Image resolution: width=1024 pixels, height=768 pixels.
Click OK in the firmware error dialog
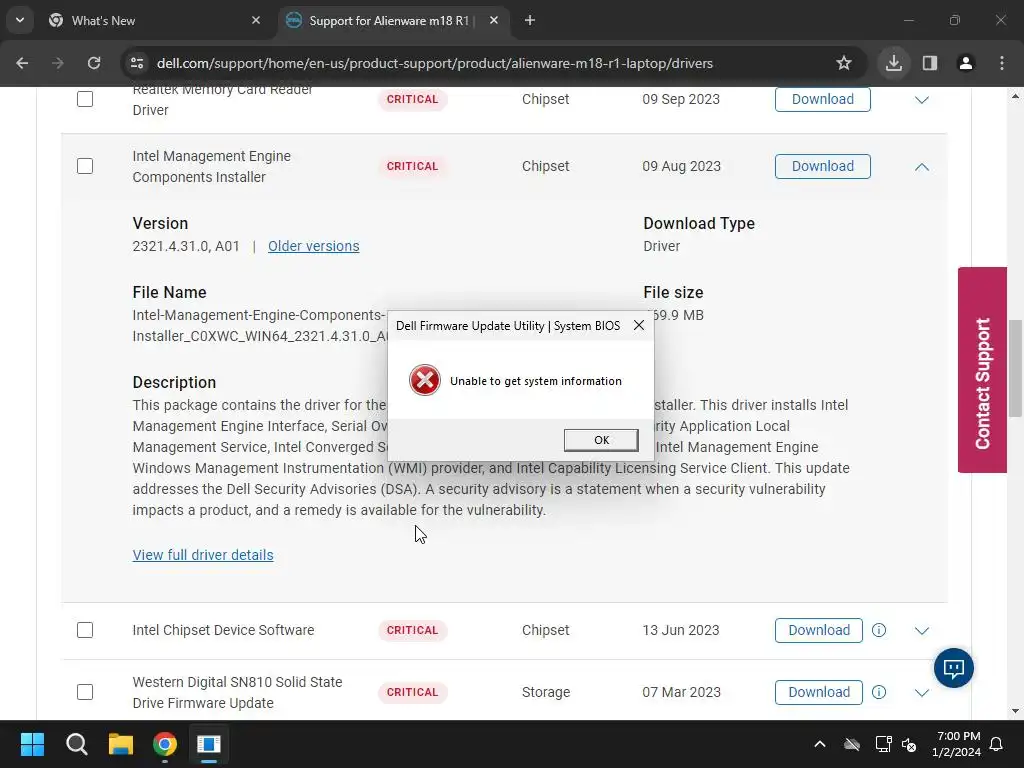pyautogui.click(x=601, y=440)
